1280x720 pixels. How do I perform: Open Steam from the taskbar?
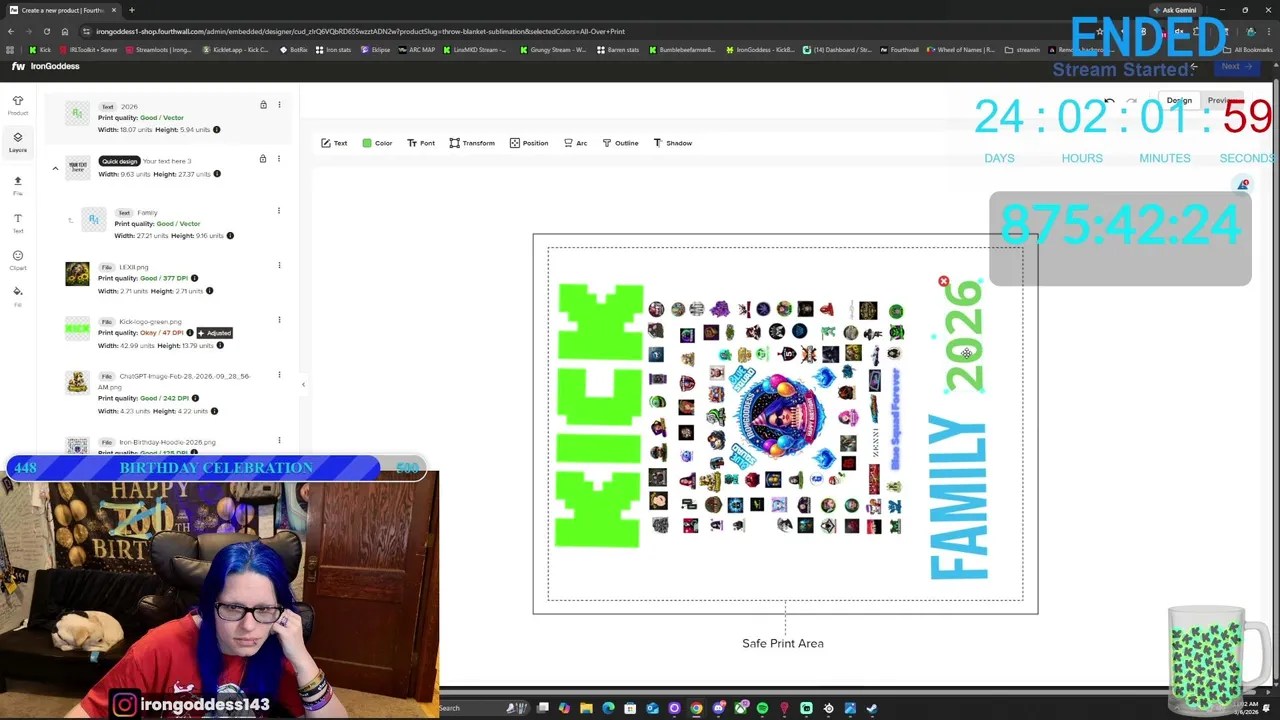coord(872,708)
